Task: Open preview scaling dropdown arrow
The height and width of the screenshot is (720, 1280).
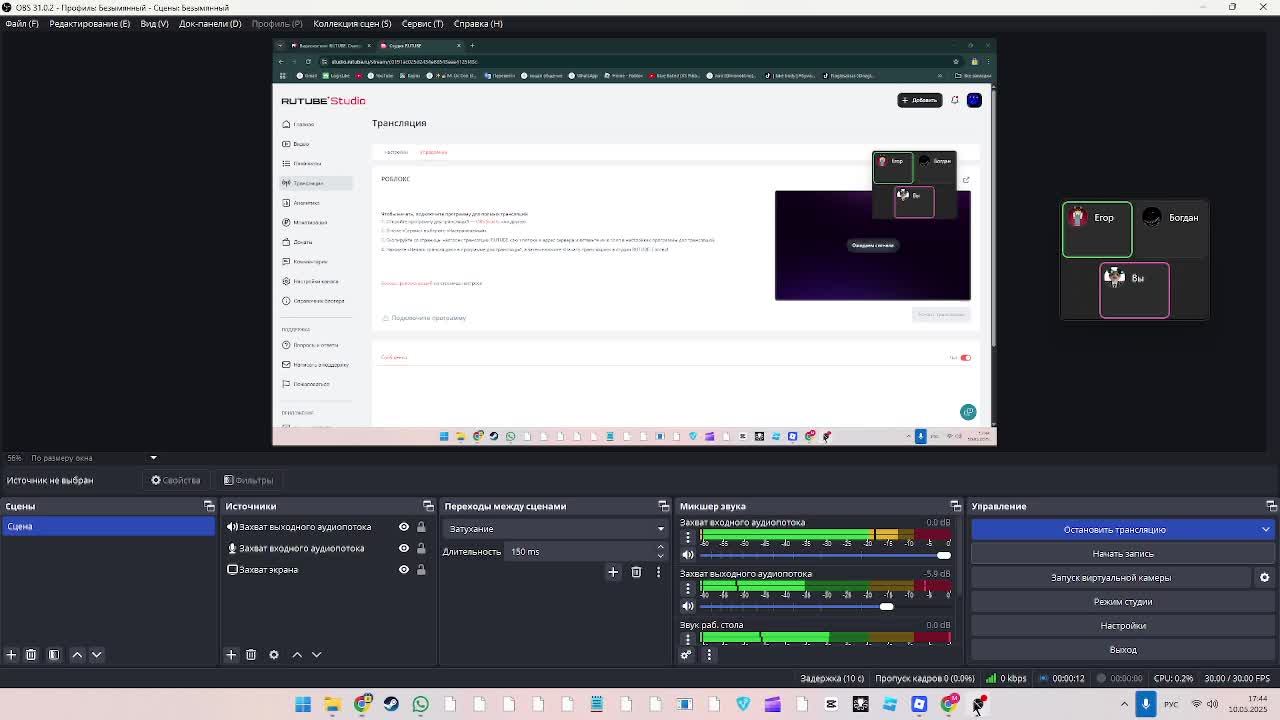Action: point(153,458)
